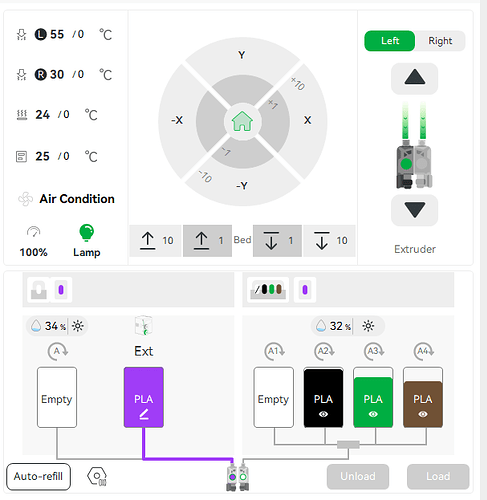Extrude filament with the up arrow button
Image resolution: width=487 pixels, height=500 pixels.
point(414,78)
